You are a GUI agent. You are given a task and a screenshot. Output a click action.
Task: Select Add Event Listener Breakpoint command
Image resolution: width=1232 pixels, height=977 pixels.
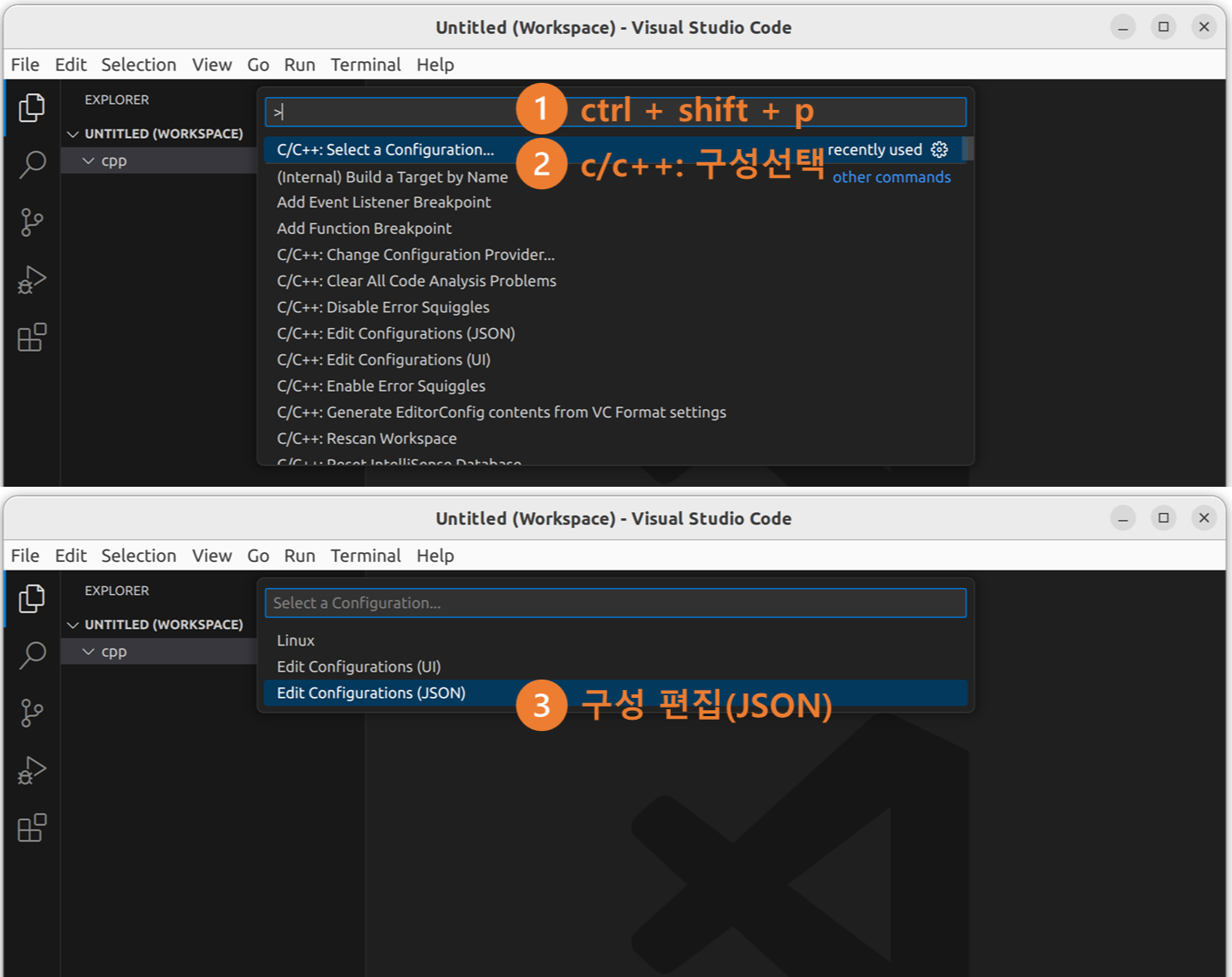pyautogui.click(x=615, y=202)
